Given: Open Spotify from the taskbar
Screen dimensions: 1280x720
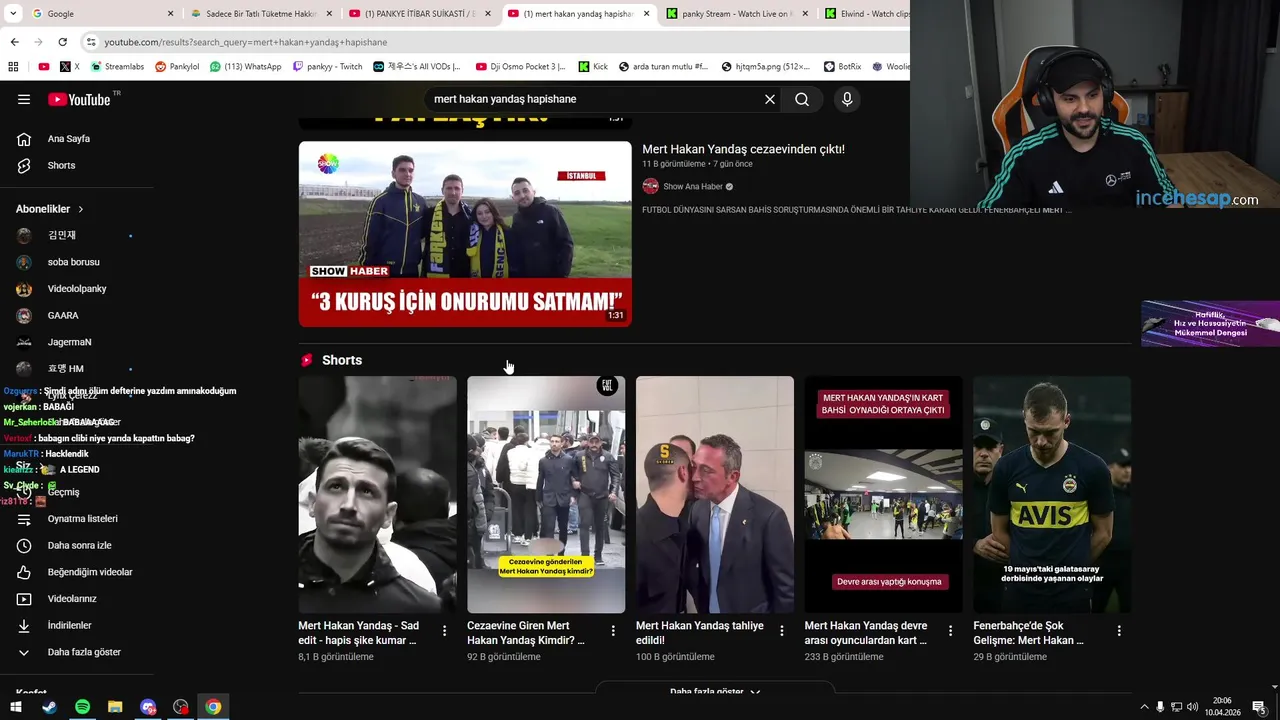Looking at the screenshot, I should [82, 707].
